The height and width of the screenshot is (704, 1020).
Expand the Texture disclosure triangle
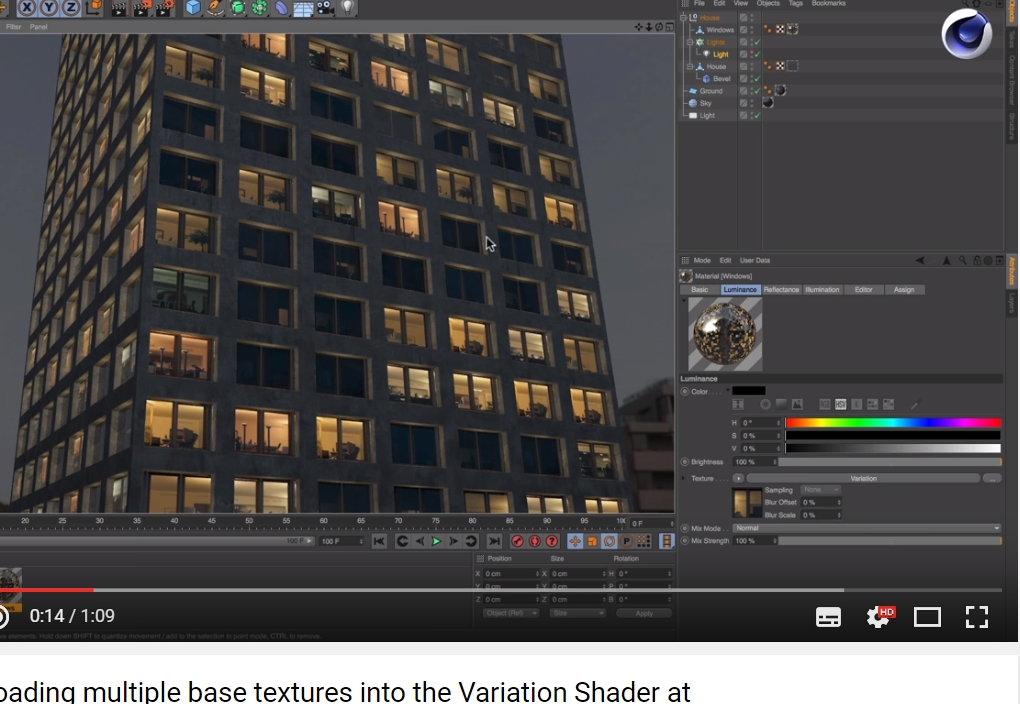pyautogui.click(x=684, y=478)
